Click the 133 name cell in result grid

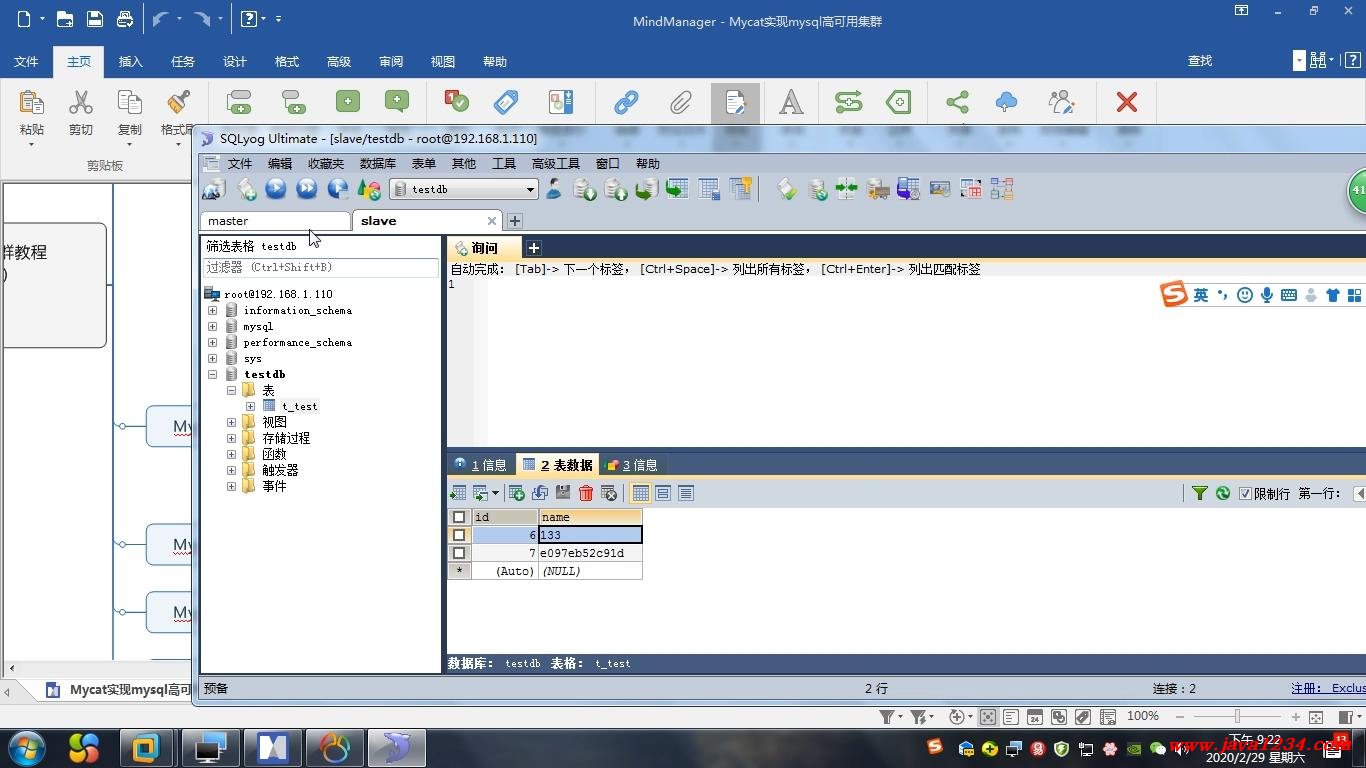point(590,535)
